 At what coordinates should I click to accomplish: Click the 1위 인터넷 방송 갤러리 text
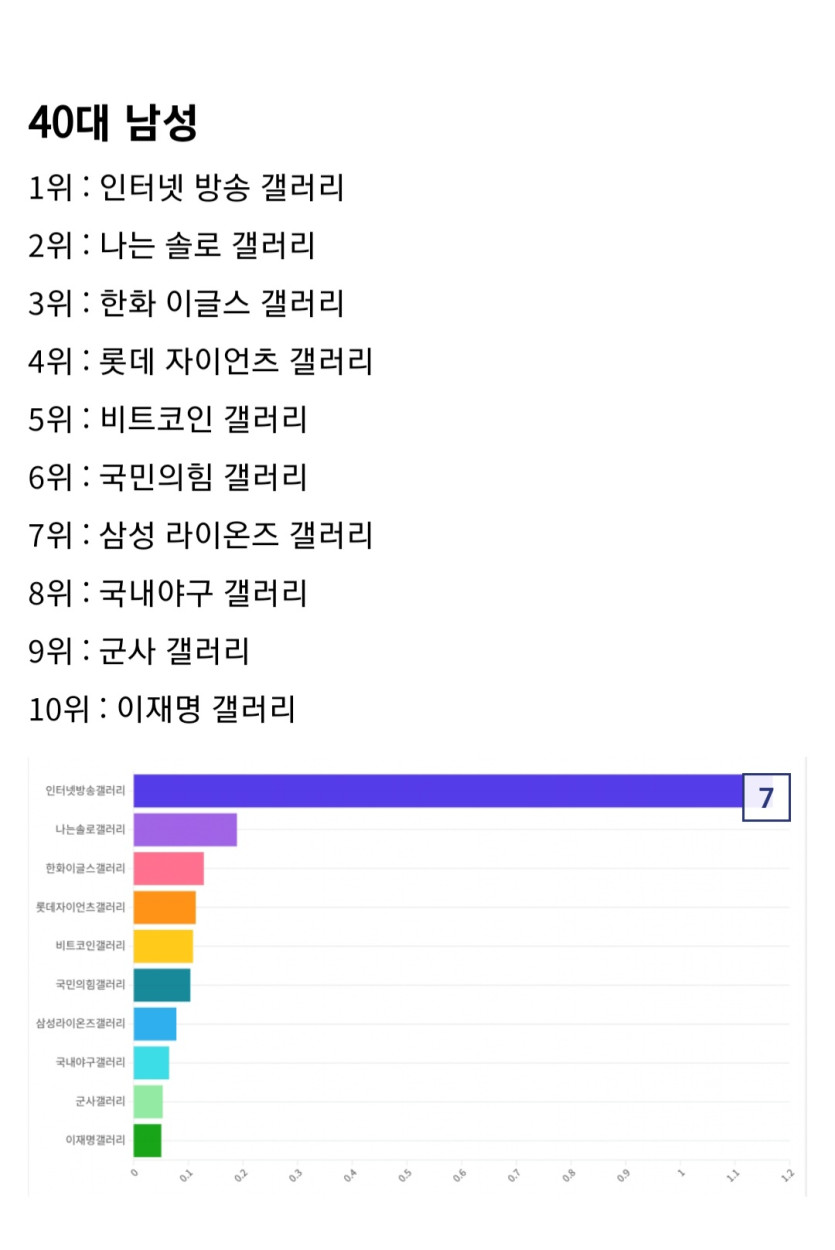[186, 187]
